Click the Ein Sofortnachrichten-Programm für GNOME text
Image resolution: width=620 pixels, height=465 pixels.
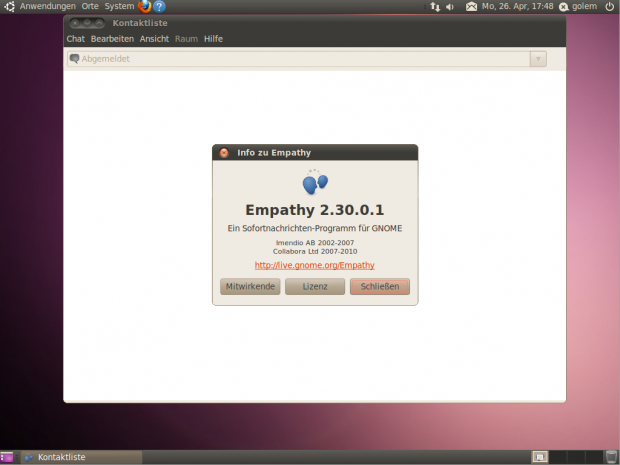point(315,228)
